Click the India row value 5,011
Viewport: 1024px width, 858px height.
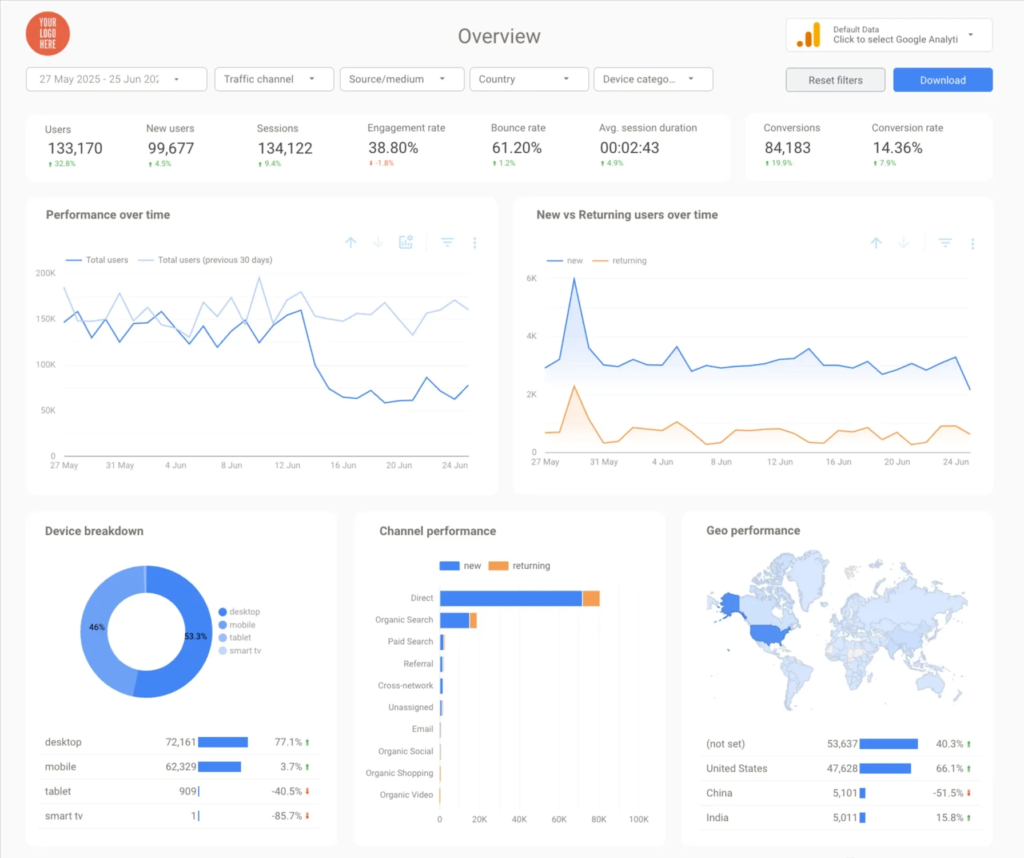(845, 818)
